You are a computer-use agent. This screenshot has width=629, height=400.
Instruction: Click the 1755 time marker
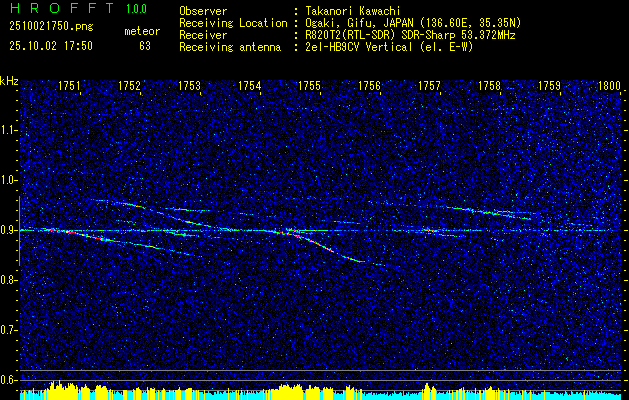(309, 85)
